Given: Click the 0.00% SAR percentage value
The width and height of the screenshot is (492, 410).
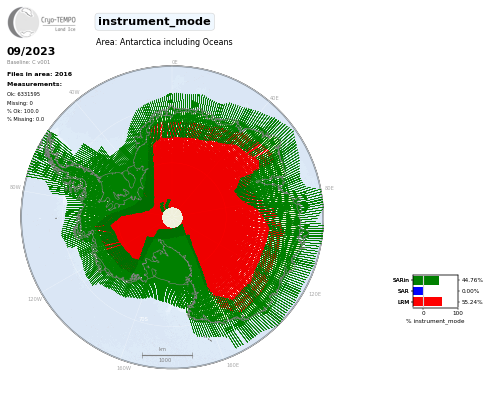Looking at the screenshot, I should pyautogui.click(x=470, y=291).
